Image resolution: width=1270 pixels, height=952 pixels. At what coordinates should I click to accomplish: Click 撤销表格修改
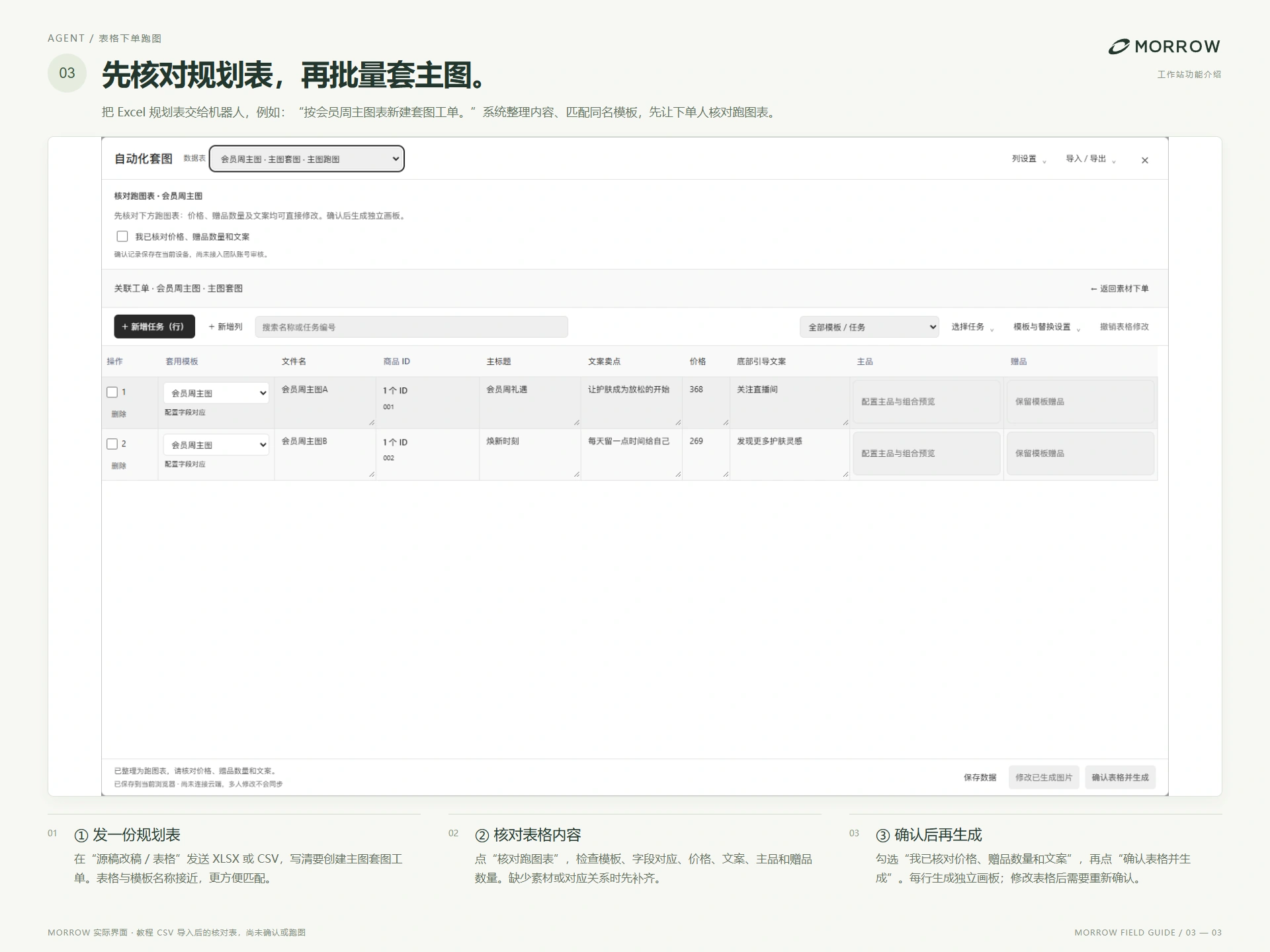pyautogui.click(x=1124, y=327)
